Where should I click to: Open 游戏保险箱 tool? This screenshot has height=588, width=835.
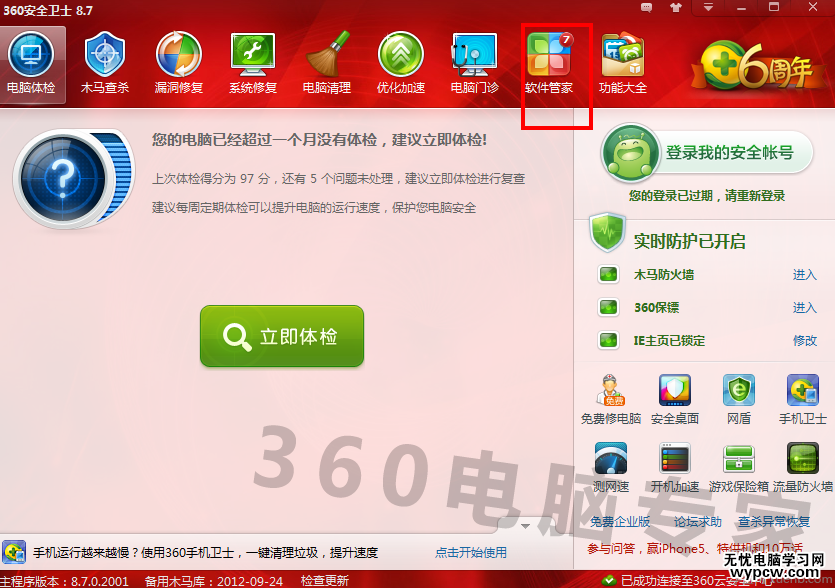[739, 467]
